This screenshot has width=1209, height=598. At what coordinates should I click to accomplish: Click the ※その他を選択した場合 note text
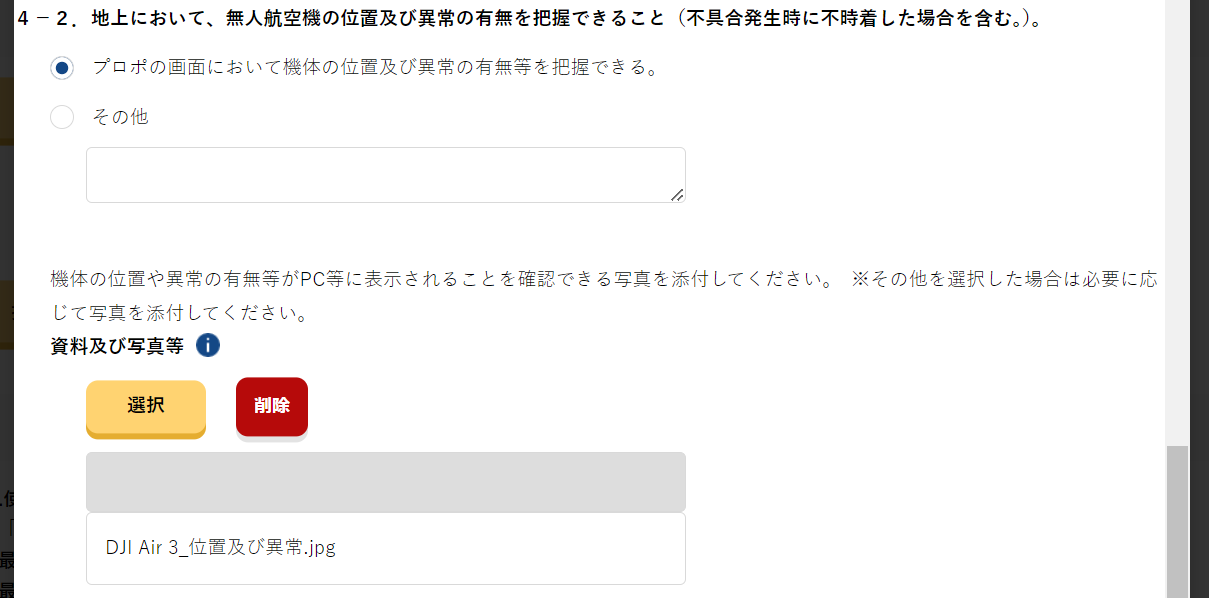point(1000,279)
